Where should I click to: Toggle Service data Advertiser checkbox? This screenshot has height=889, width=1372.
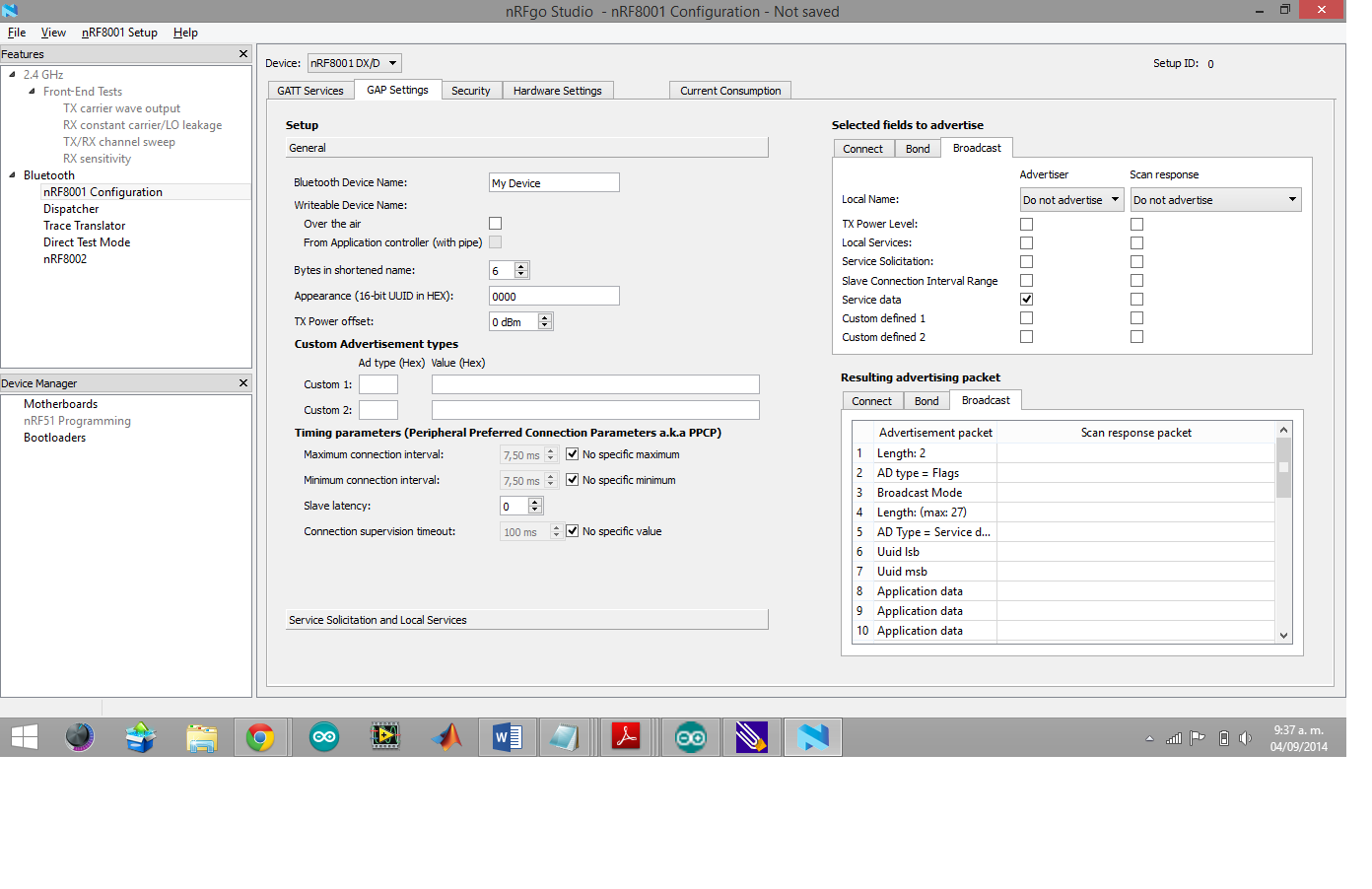1026,299
